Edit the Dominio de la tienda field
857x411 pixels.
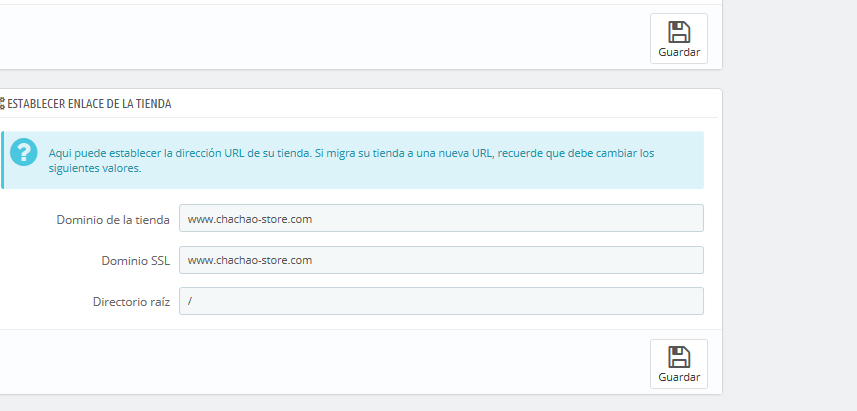tap(441, 218)
